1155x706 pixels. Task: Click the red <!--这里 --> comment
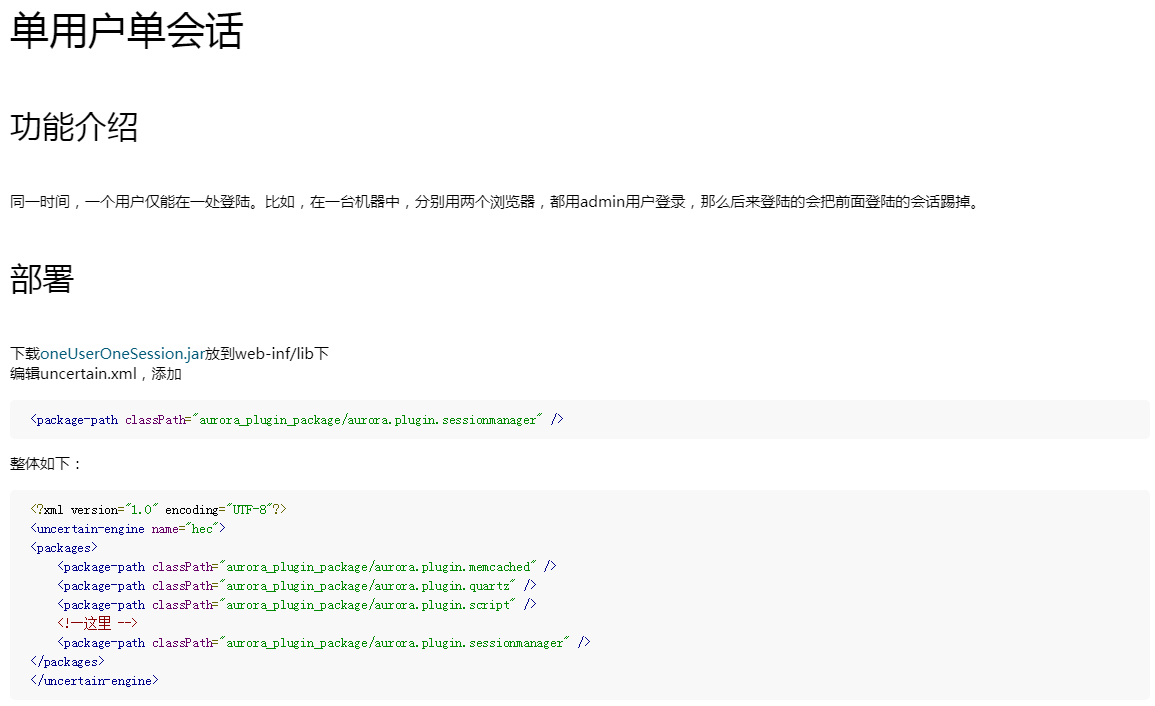pos(97,624)
